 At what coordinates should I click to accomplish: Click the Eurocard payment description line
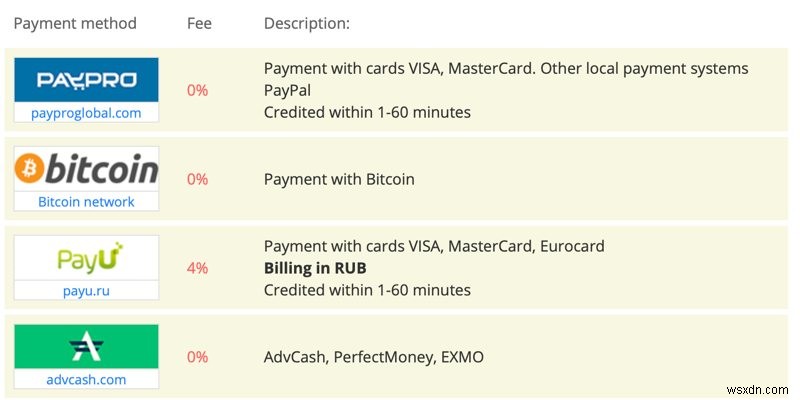point(434,246)
